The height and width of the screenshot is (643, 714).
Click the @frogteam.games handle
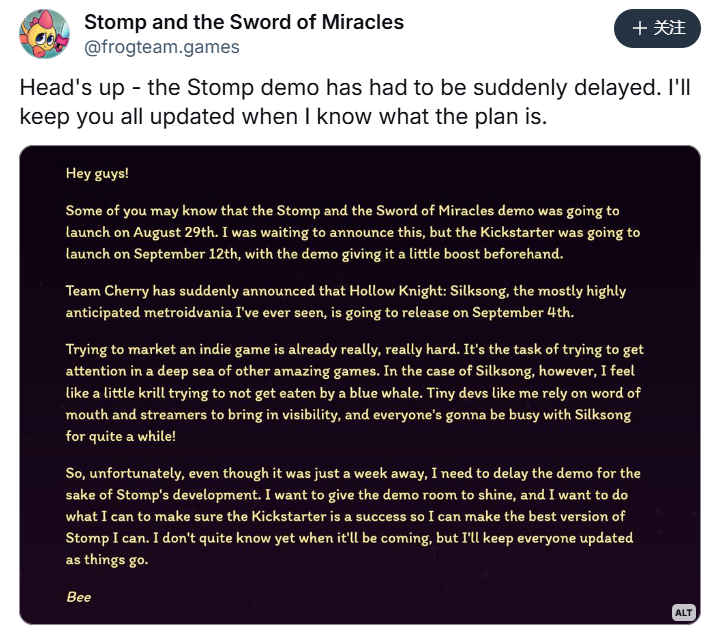(162, 46)
